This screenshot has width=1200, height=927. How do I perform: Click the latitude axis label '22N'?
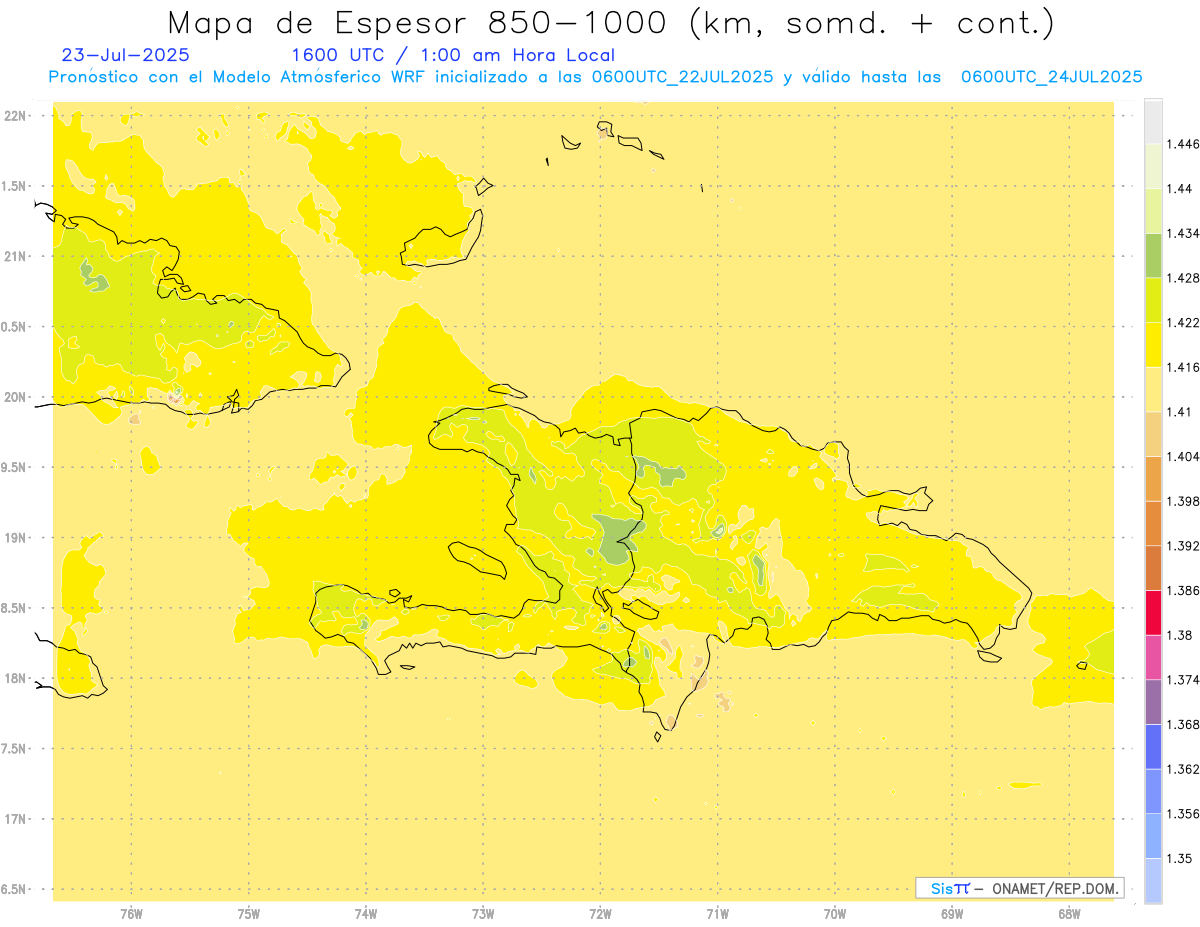[x=17, y=115]
